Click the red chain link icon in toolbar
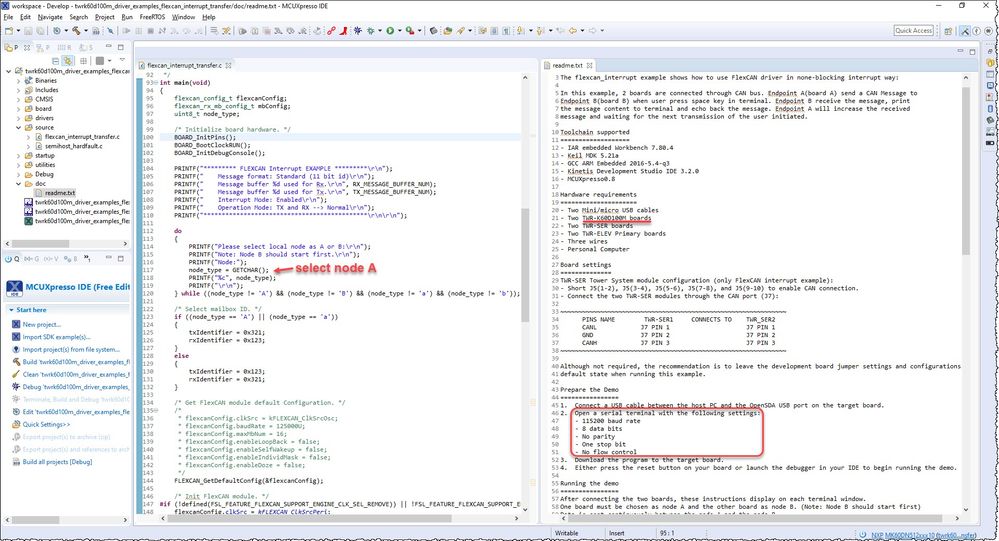999x541 pixels. (x=331, y=31)
